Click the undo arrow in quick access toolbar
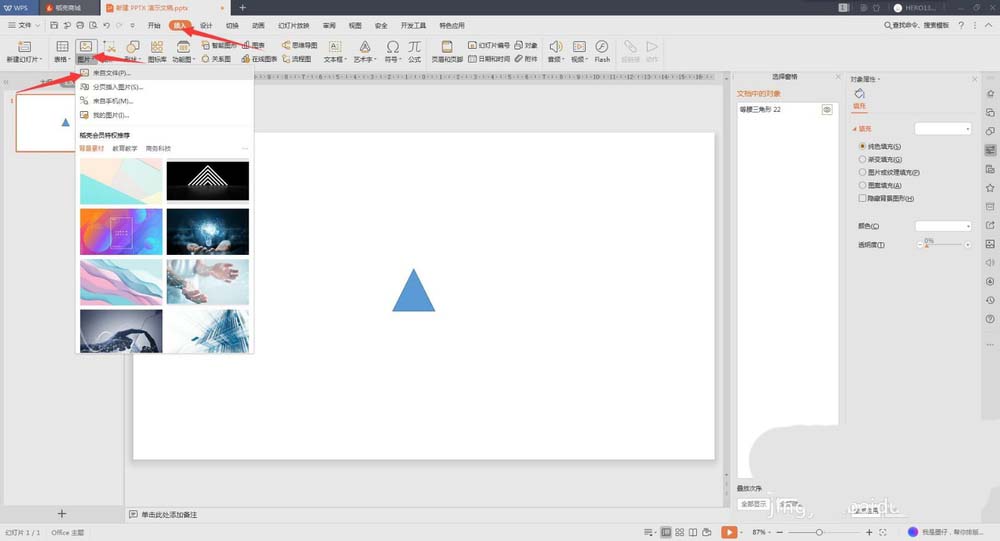 click(x=106, y=26)
